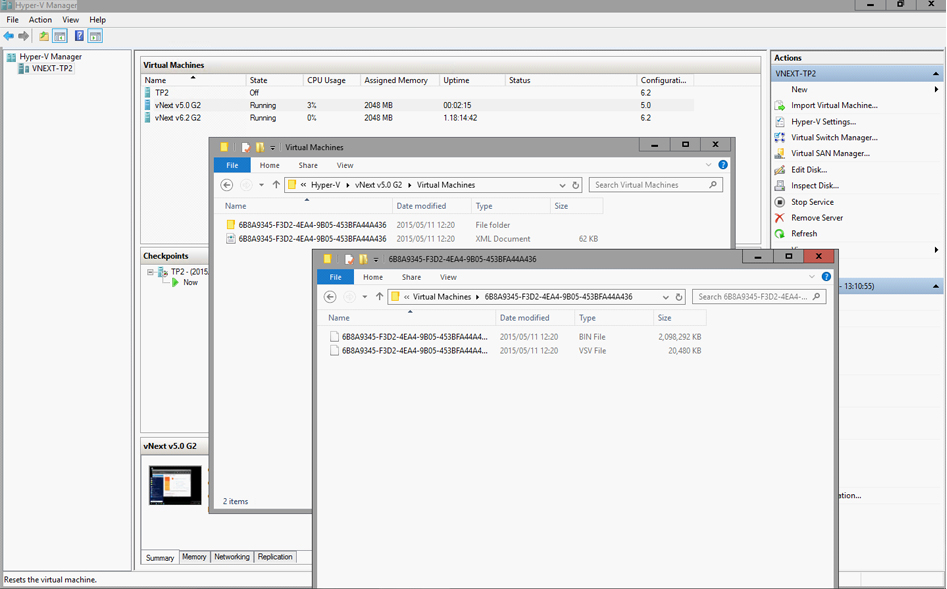Open address bar dropdown in Virtual Machines window
947x589 pixels.
click(x=562, y=185)
